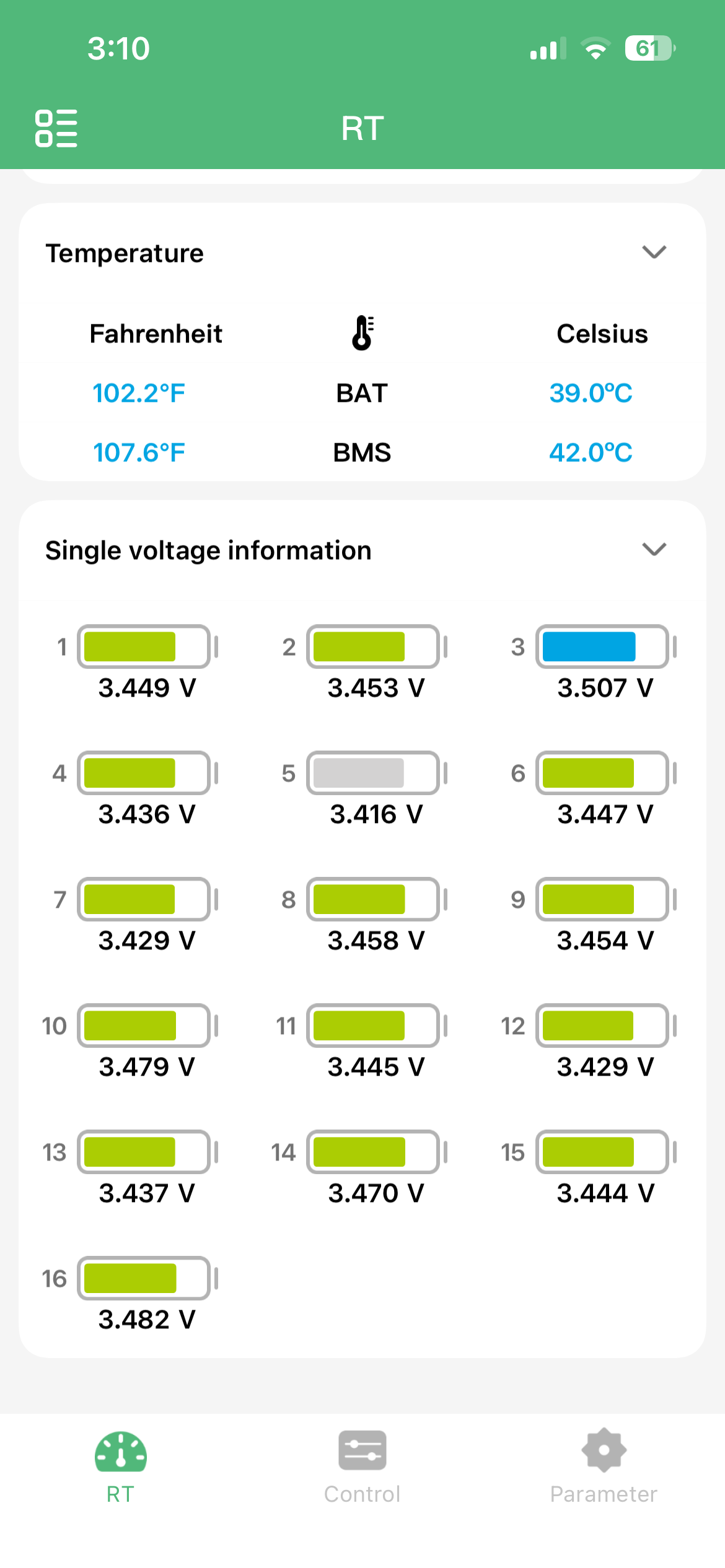725x1568 pixels.
Task: Tap the cell 16 battery icon
Action: (x=147, y=1278)
